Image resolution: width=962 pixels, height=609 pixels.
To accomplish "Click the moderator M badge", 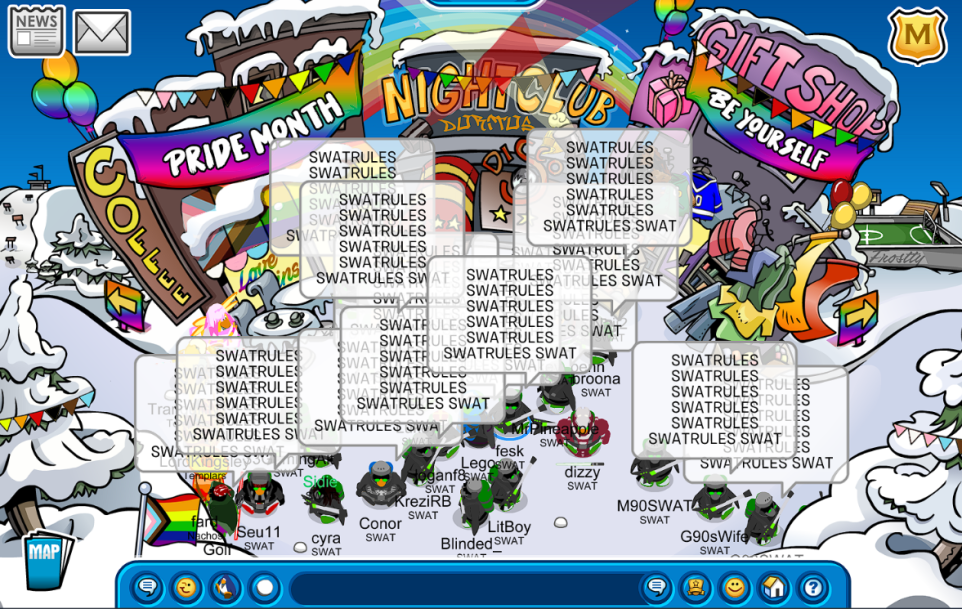I will pos(917,37).
